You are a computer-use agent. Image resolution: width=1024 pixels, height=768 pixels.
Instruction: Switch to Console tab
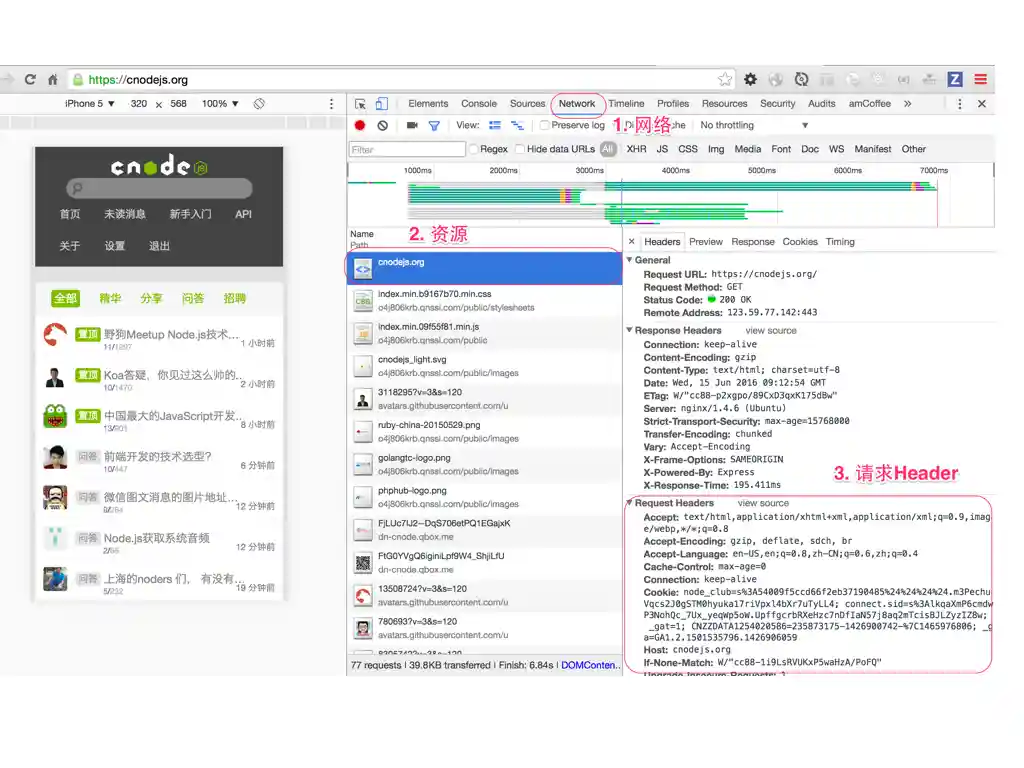[x=479, y=104]
